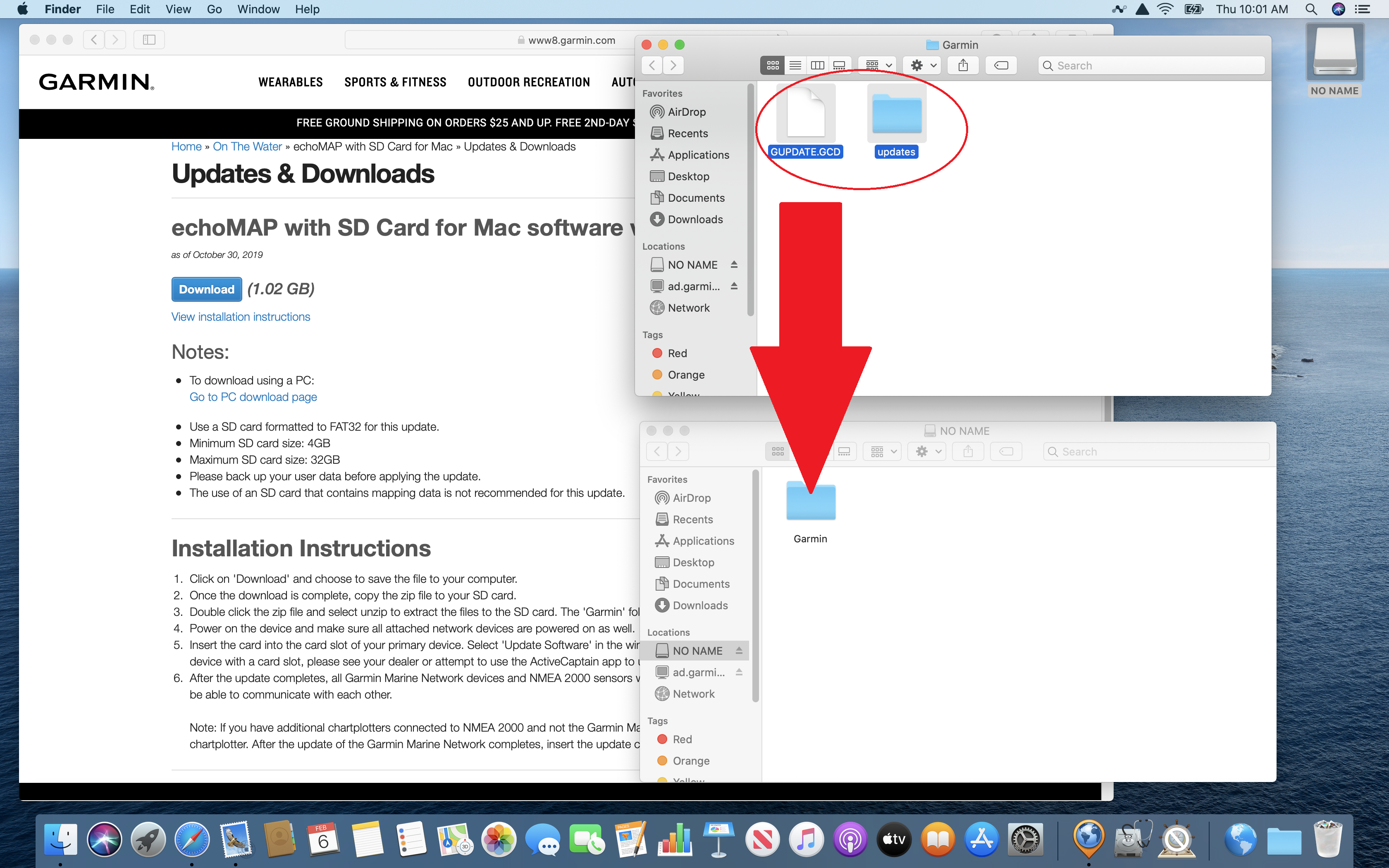Open Safari from the Dock
The image size is (1389, 868).
(192, 840)
